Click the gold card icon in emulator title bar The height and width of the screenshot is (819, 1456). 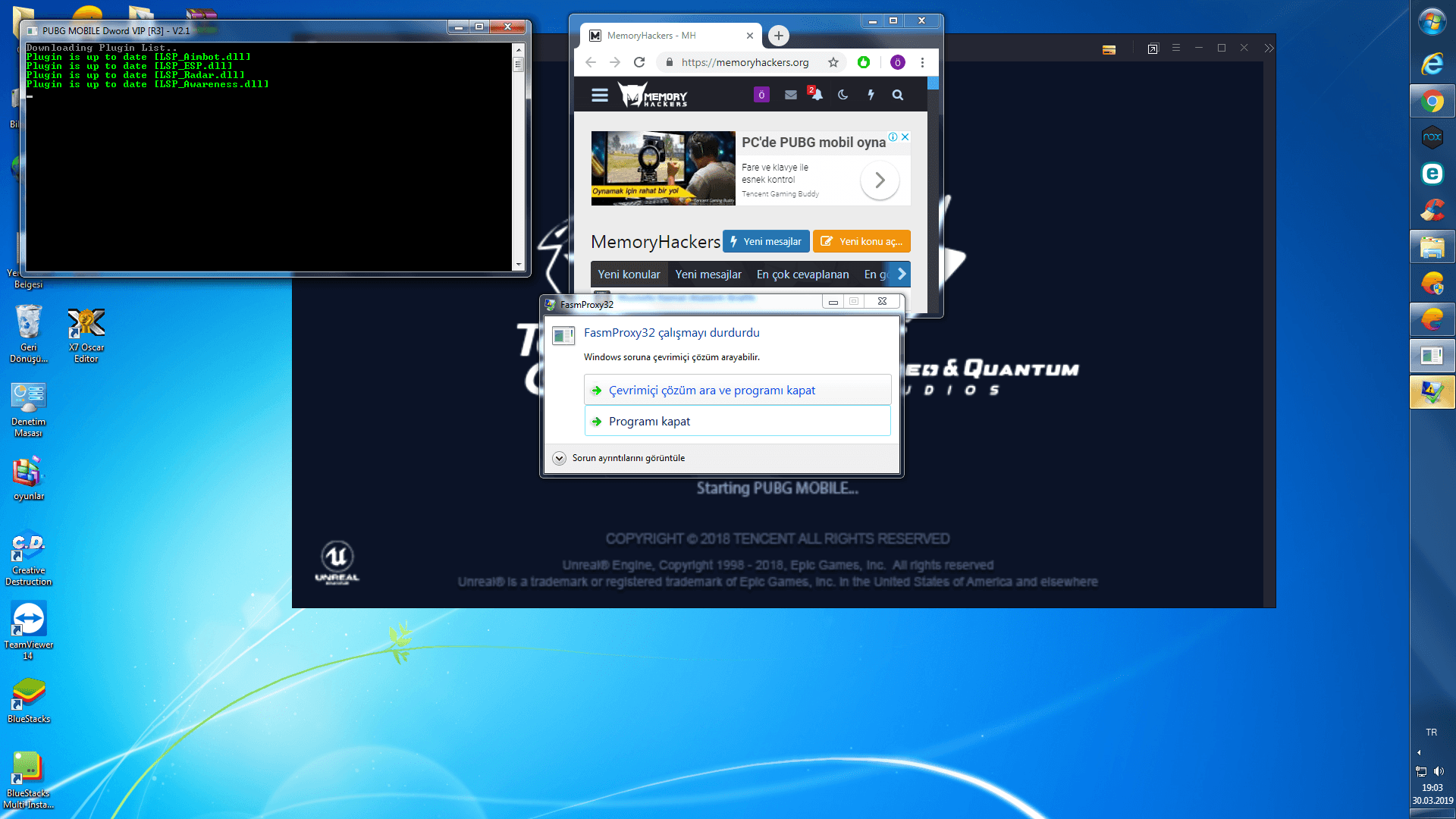point(1109,50)
